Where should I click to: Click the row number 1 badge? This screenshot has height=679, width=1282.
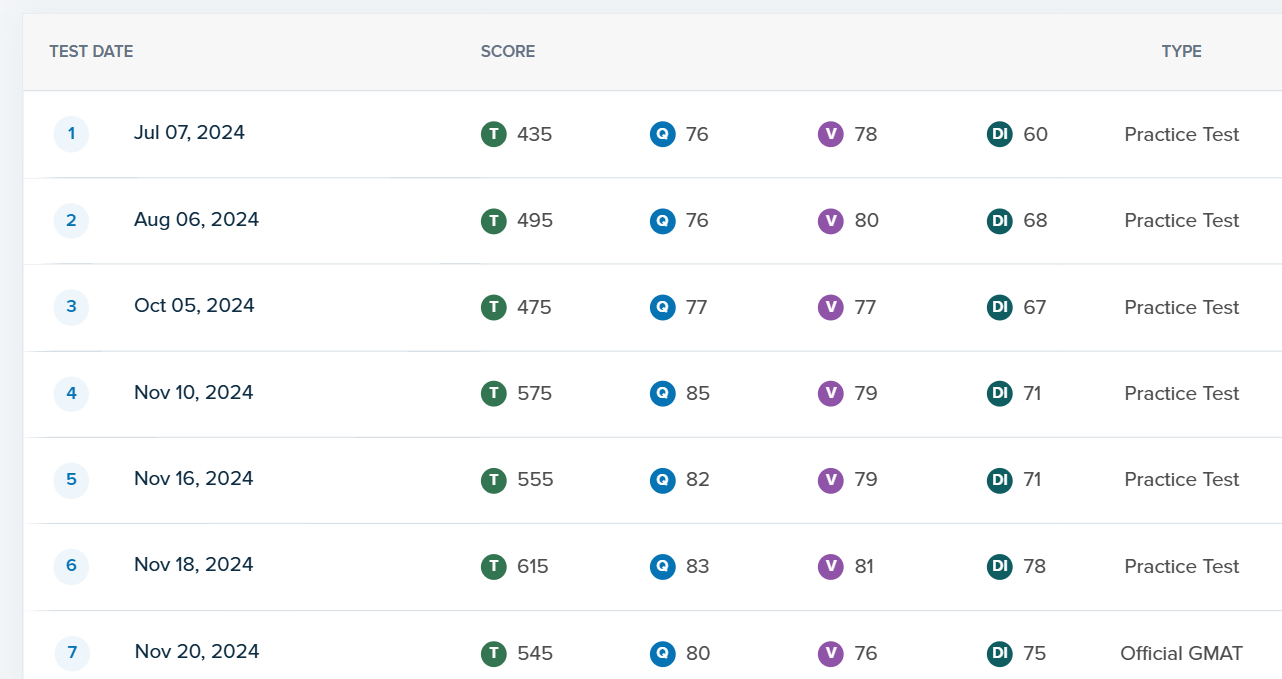(x=71, y=134)
